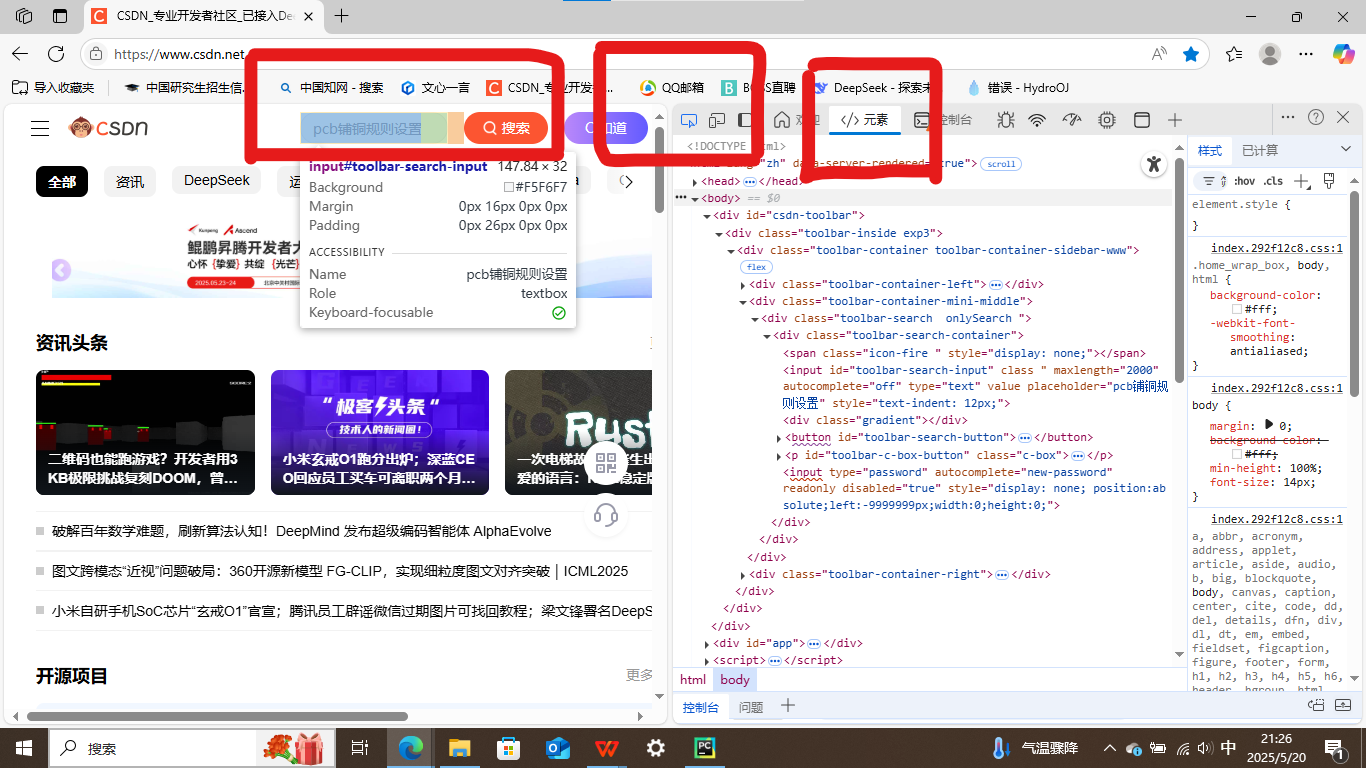Screen dimensions: 1366x768
Task: Expand more style pane tabs chevron
Action: point(1346,149)
